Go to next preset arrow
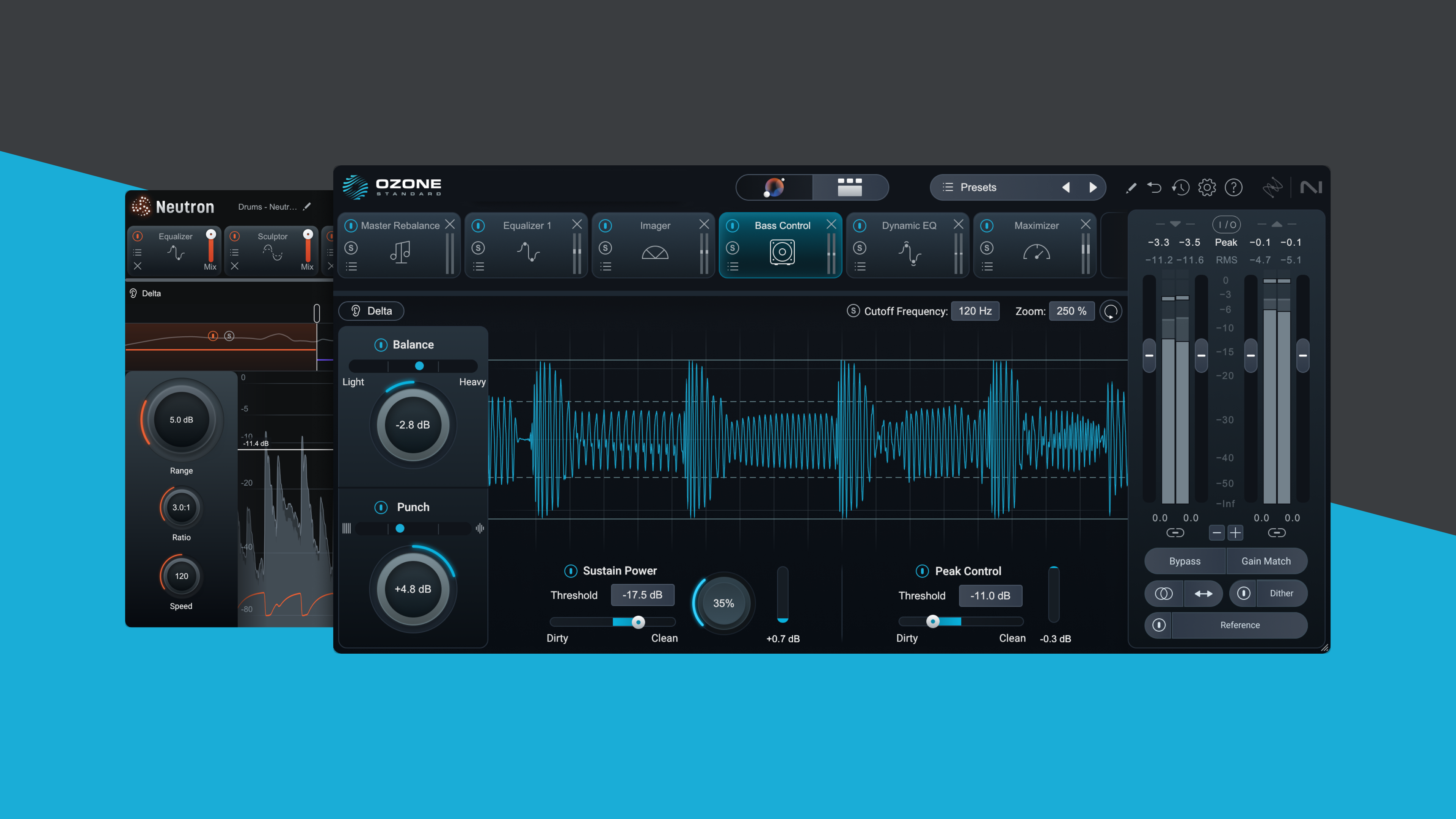Screen dimensions: 1456x819 click(1092, 187)
